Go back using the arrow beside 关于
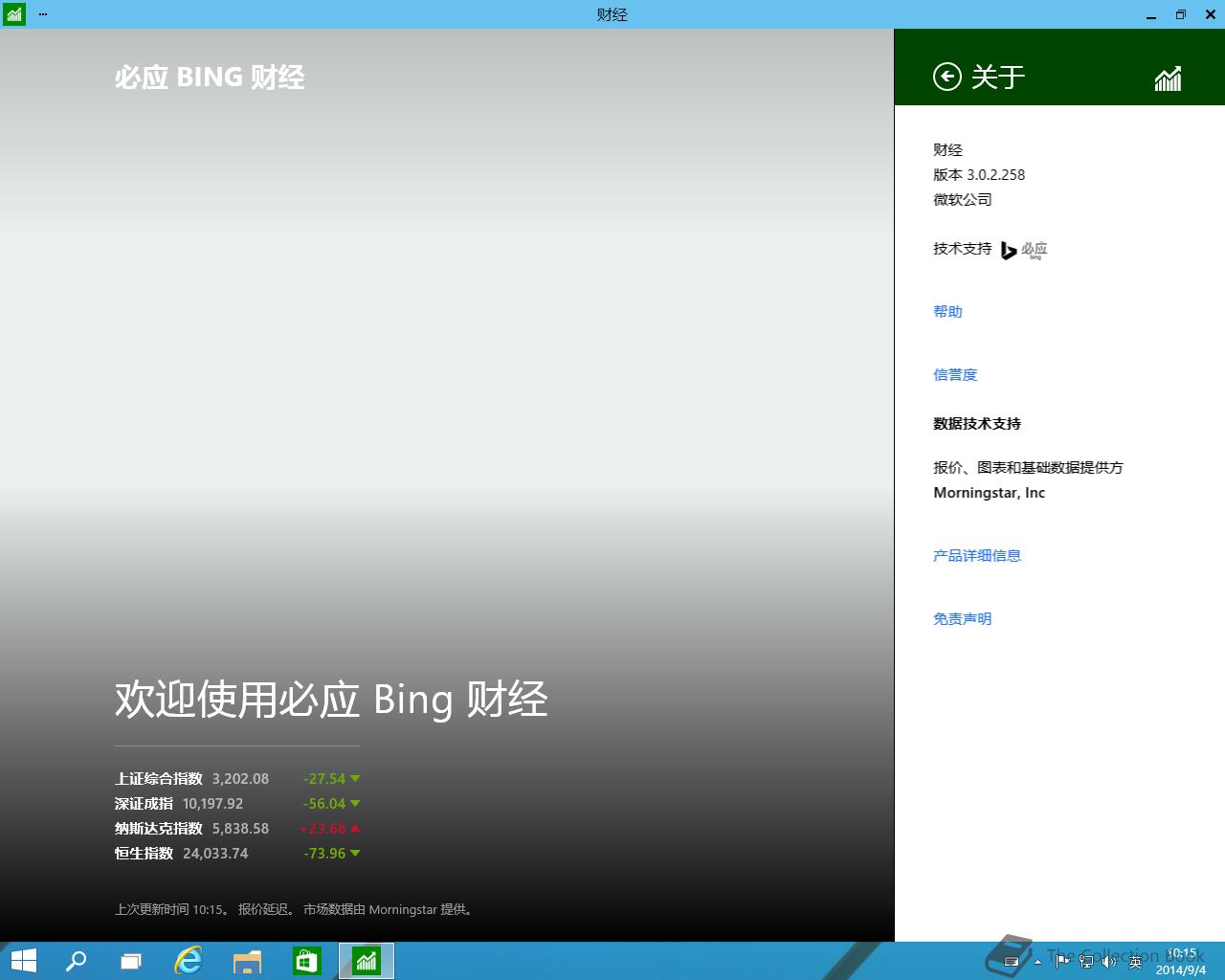Screen dimensions: 1225x980 947,77
